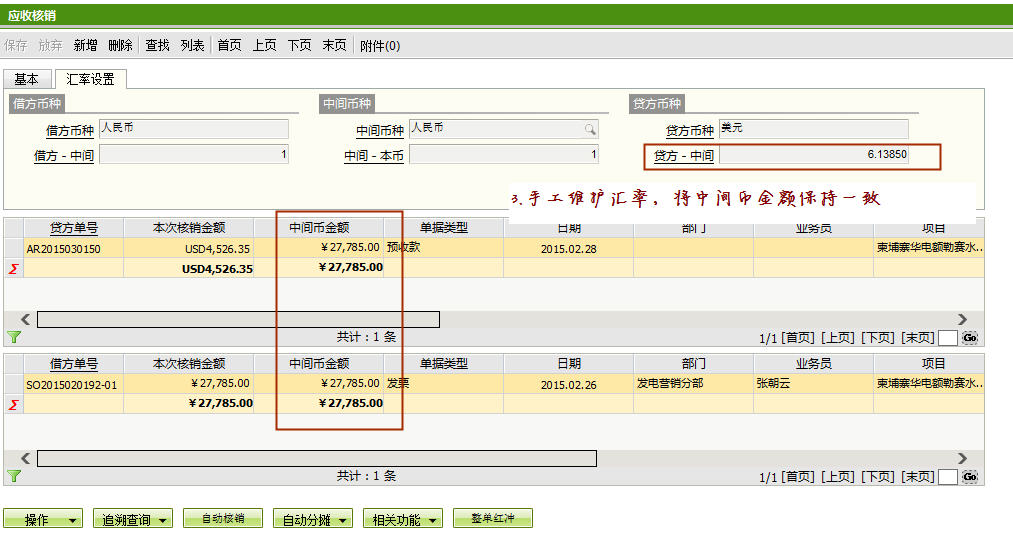Click [上页] in lower grid pager

[838, 477]
